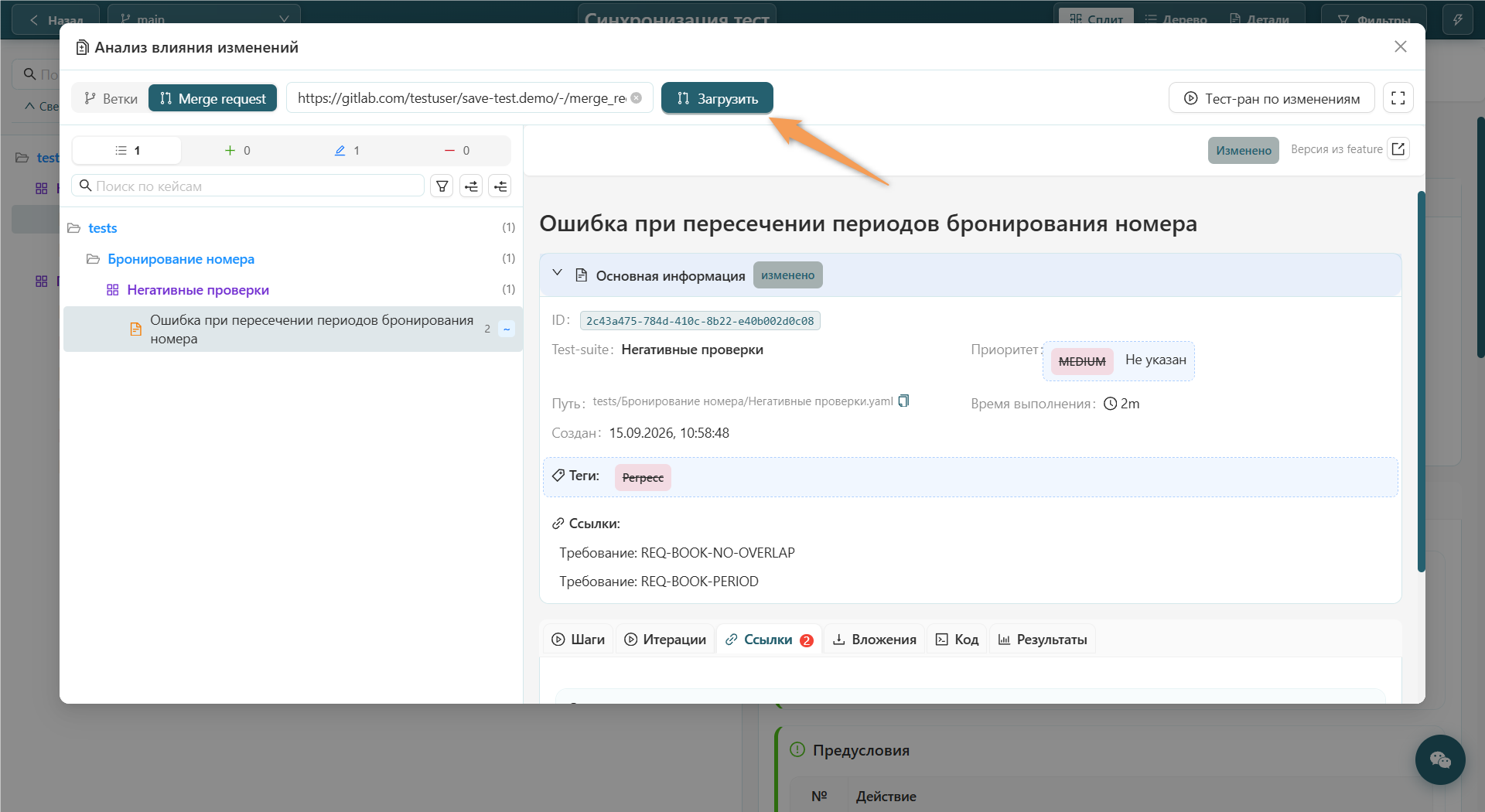Screen dimensions: 1485x812
Task: Click the lightning icon in top bar
Action: (x=1458, y=19)
